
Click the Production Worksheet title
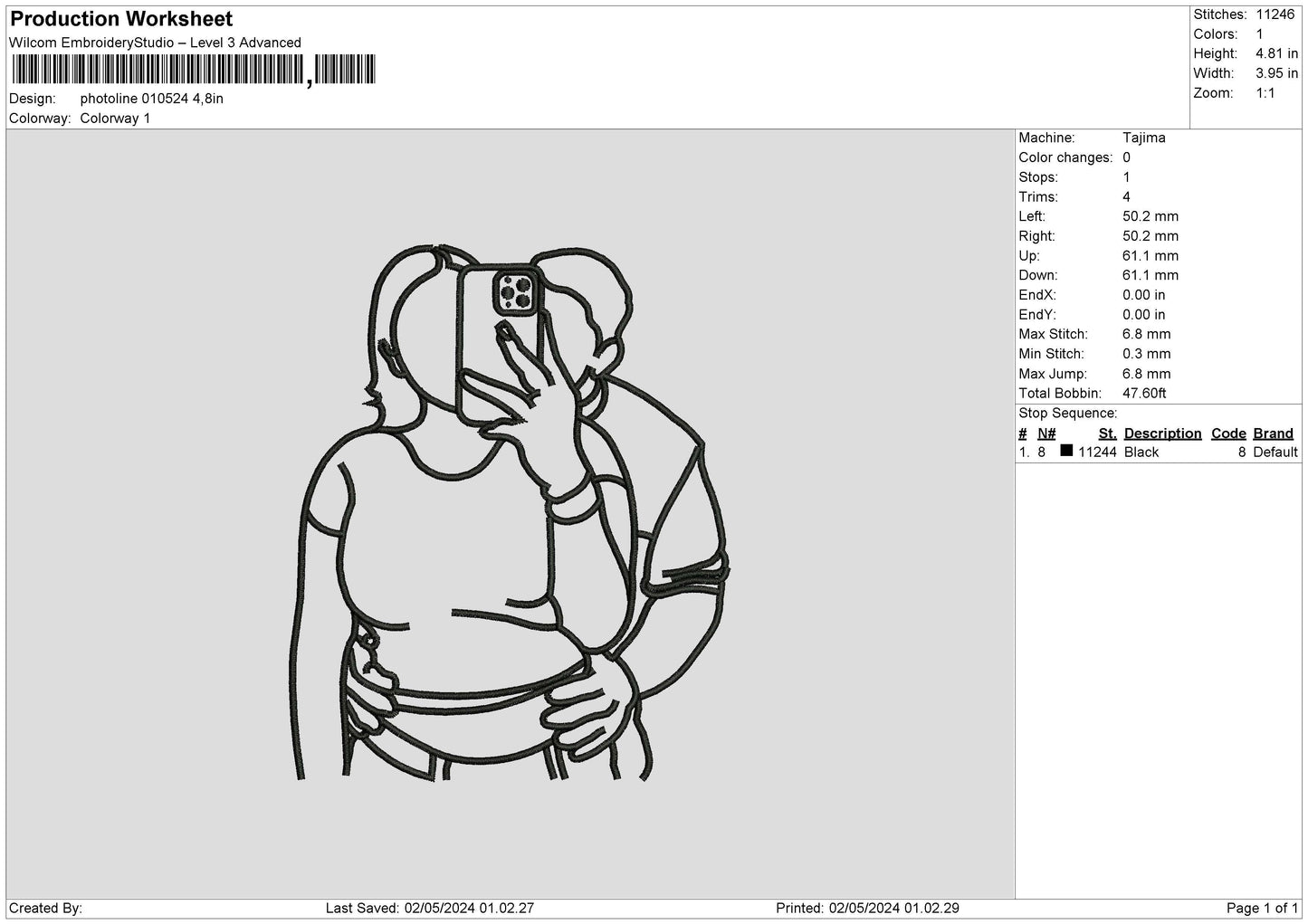click(121, 19)
